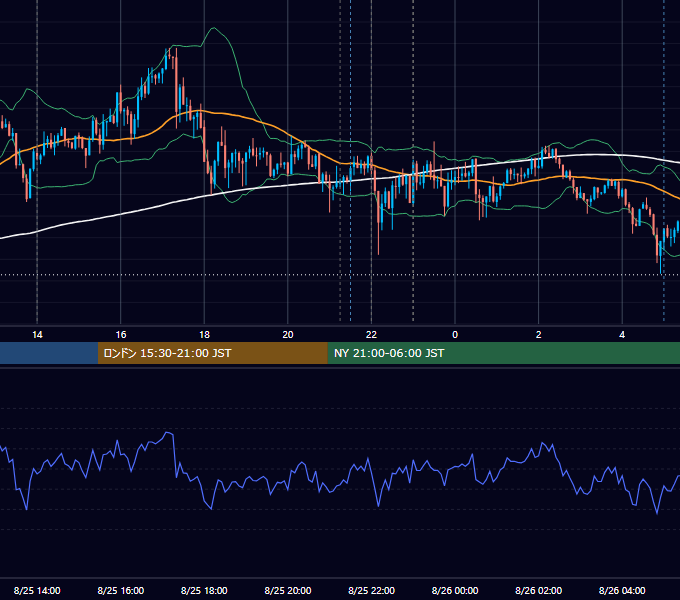680x600 pixels.
Task: Click the NY 21:00-06:00 JST session bar
Action: [503, 353]
